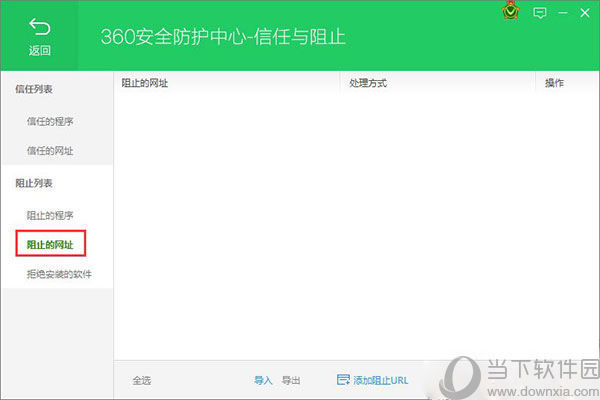Click the 导出 export link
The width and height of the screenshot is (600, 400).
click(291, 380)
